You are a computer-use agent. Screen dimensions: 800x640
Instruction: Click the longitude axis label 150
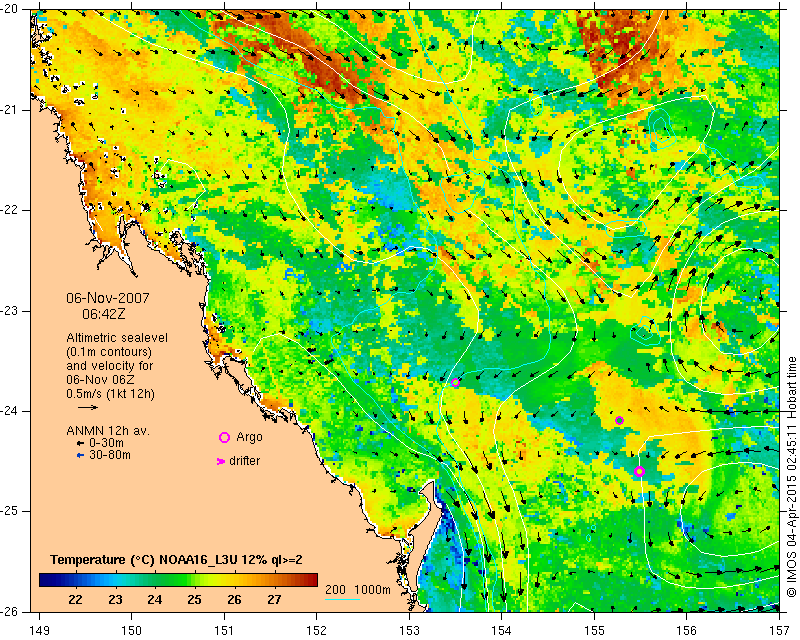(x=132, y=630)
